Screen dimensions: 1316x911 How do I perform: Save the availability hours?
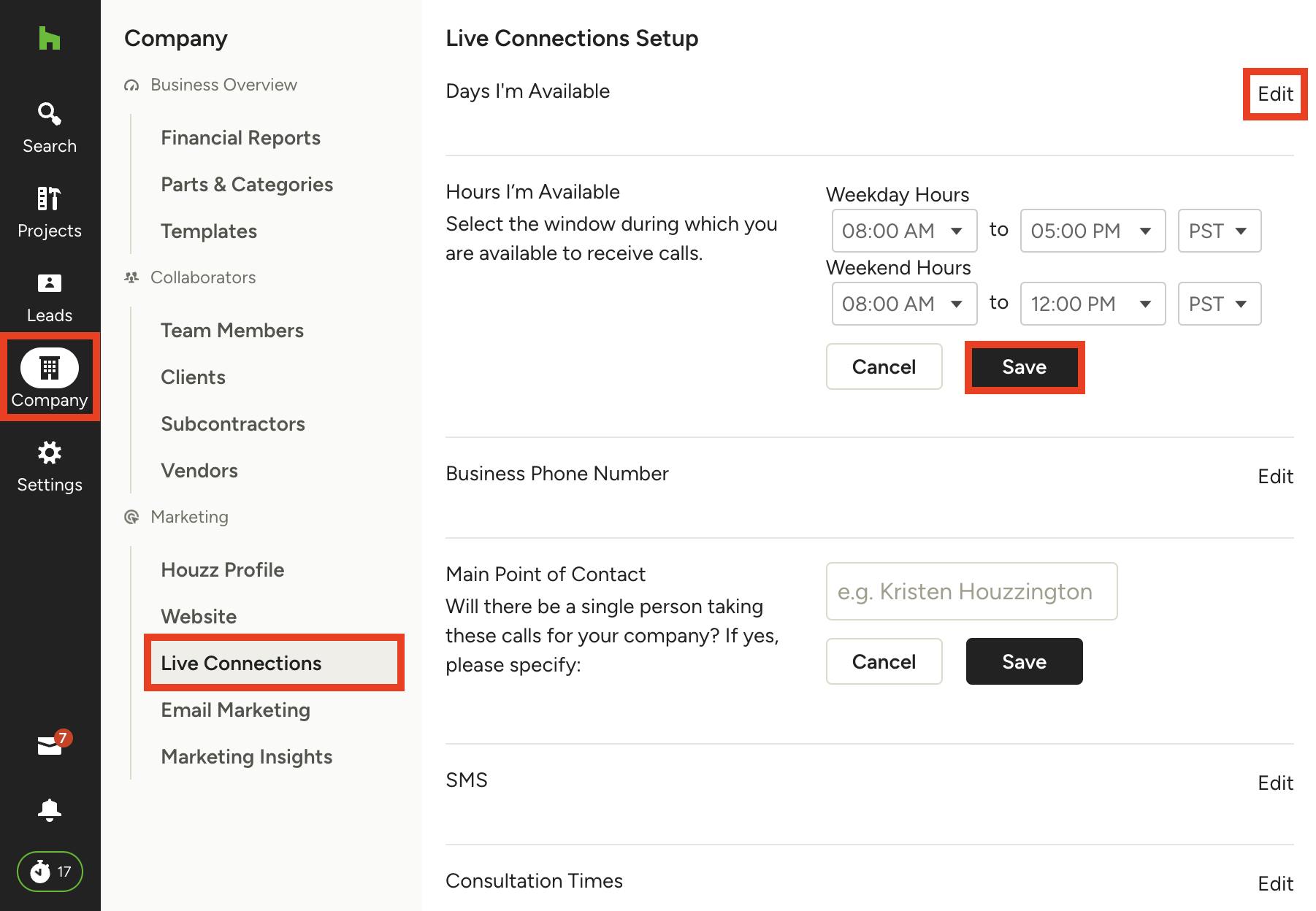click(x=1024, y=367)
